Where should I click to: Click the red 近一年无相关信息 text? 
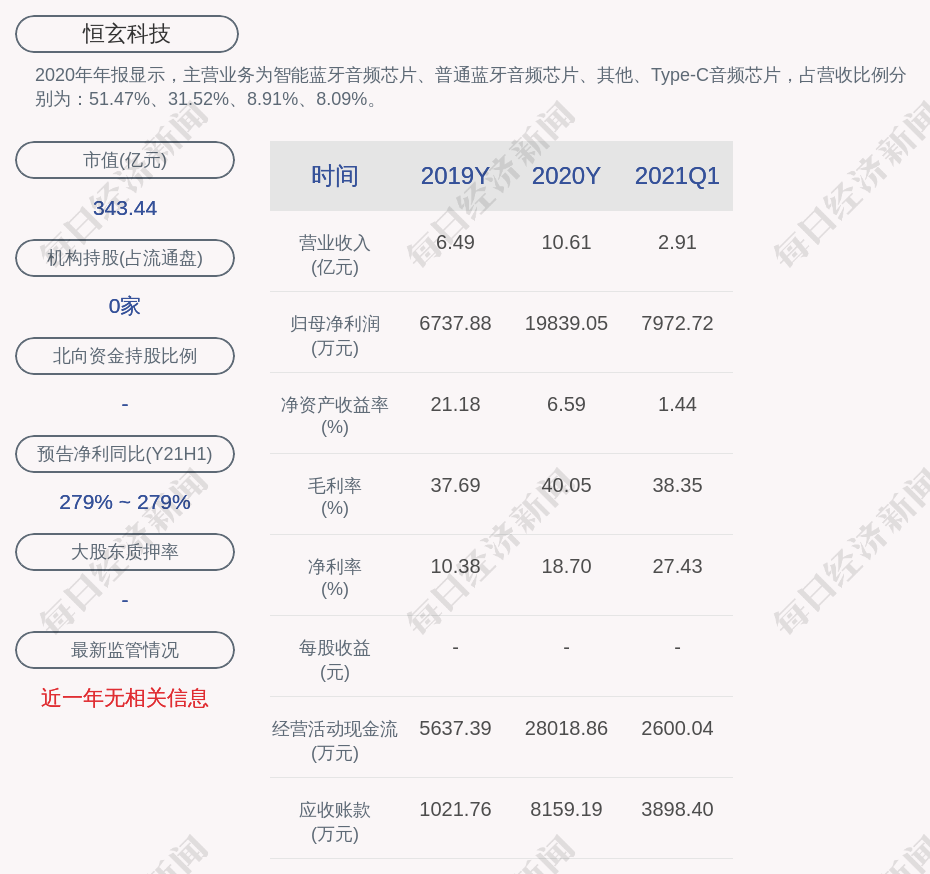pos(125,698)
